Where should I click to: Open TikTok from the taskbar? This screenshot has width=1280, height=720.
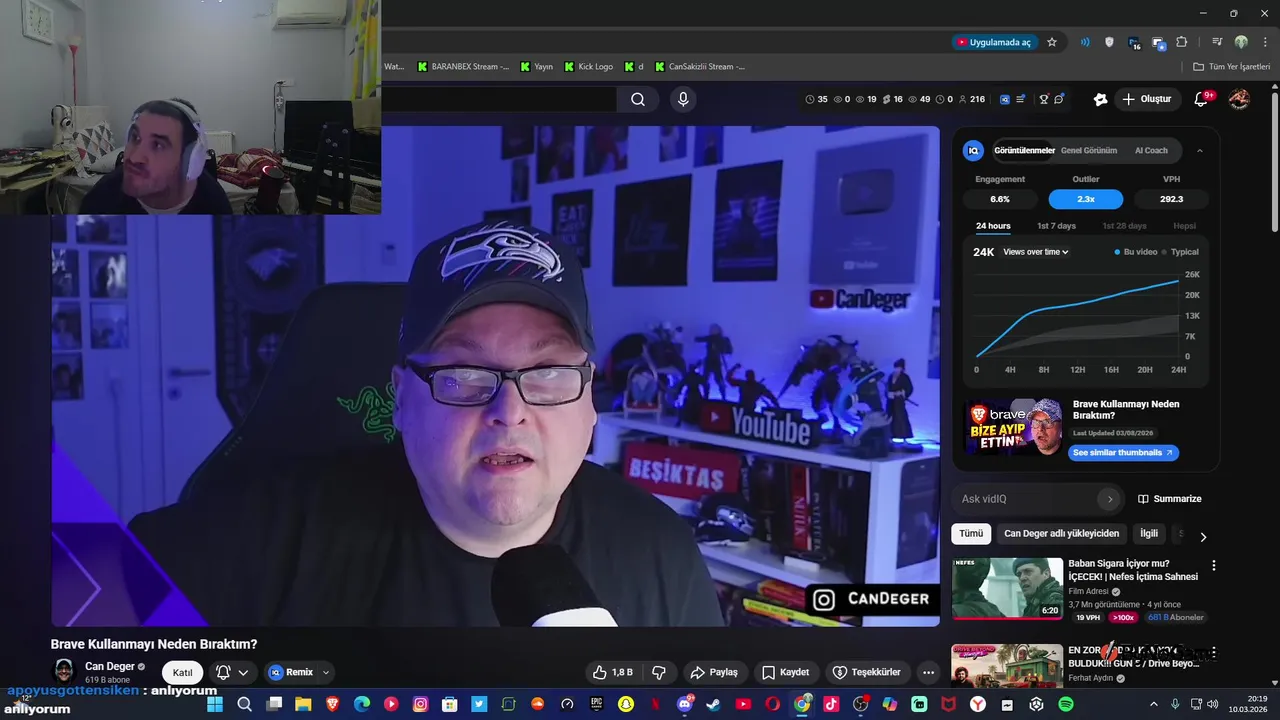pyautogui.click(x=831, y=704)
